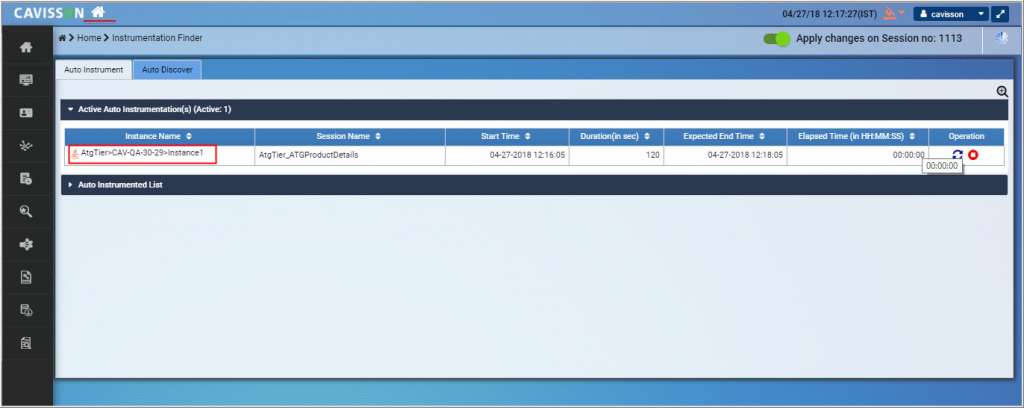Open the home icon in the left sidebar

(x=26, y=48)
